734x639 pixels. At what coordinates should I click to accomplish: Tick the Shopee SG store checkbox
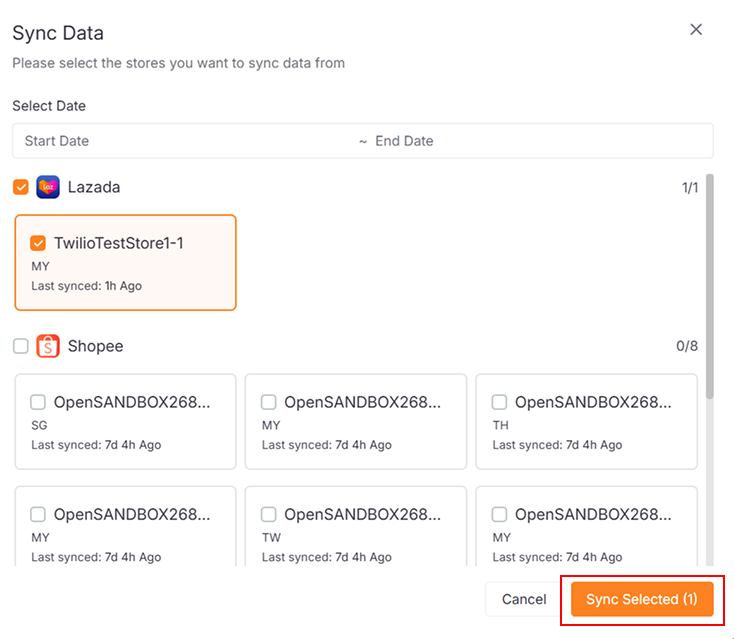38,402
